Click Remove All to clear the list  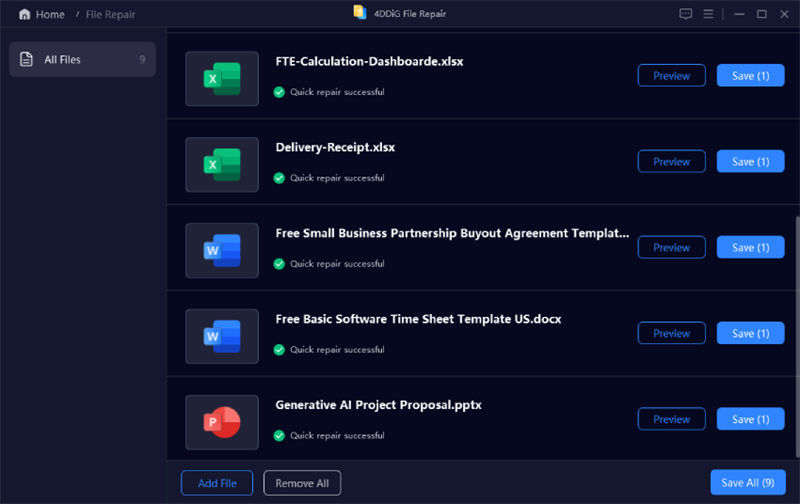(302, 483)
